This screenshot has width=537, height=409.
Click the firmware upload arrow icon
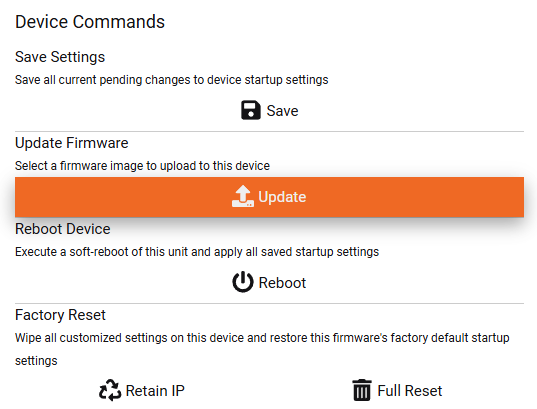tap(243, 196)
